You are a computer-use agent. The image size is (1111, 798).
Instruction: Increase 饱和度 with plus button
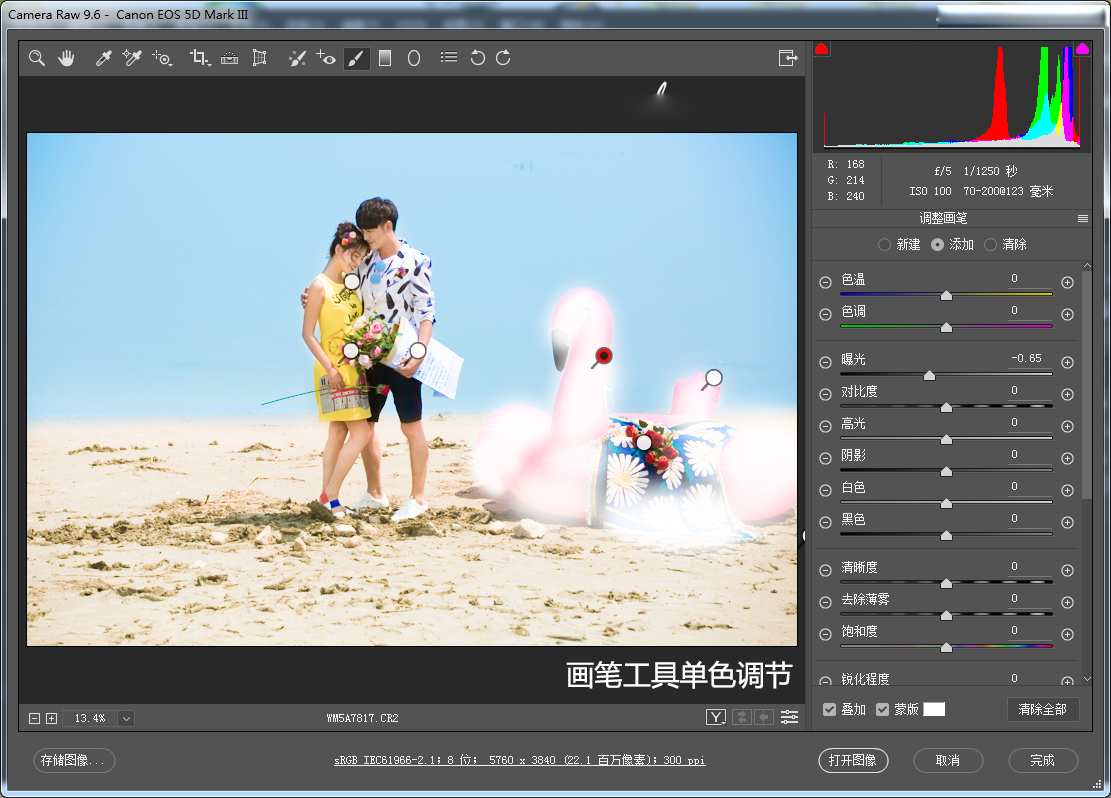coord(1067,634)
